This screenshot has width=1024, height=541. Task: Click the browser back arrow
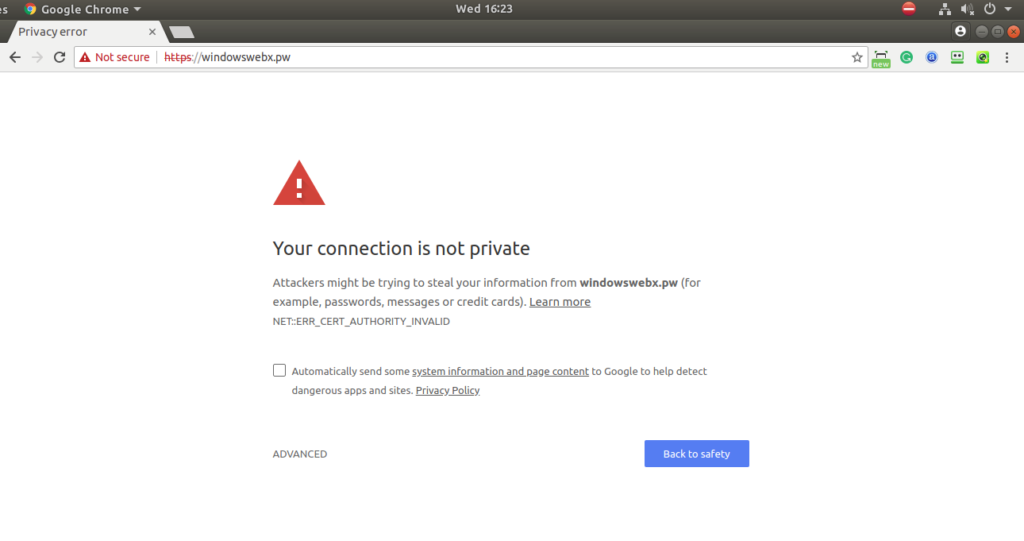coord(14,58)
